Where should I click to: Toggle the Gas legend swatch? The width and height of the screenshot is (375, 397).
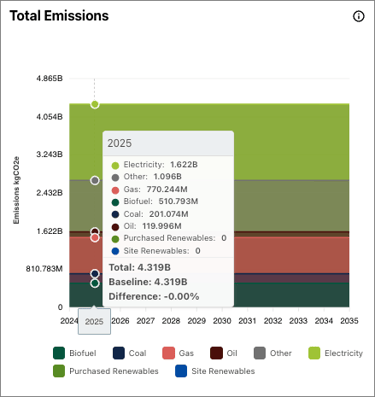click(x=168, y=353)
